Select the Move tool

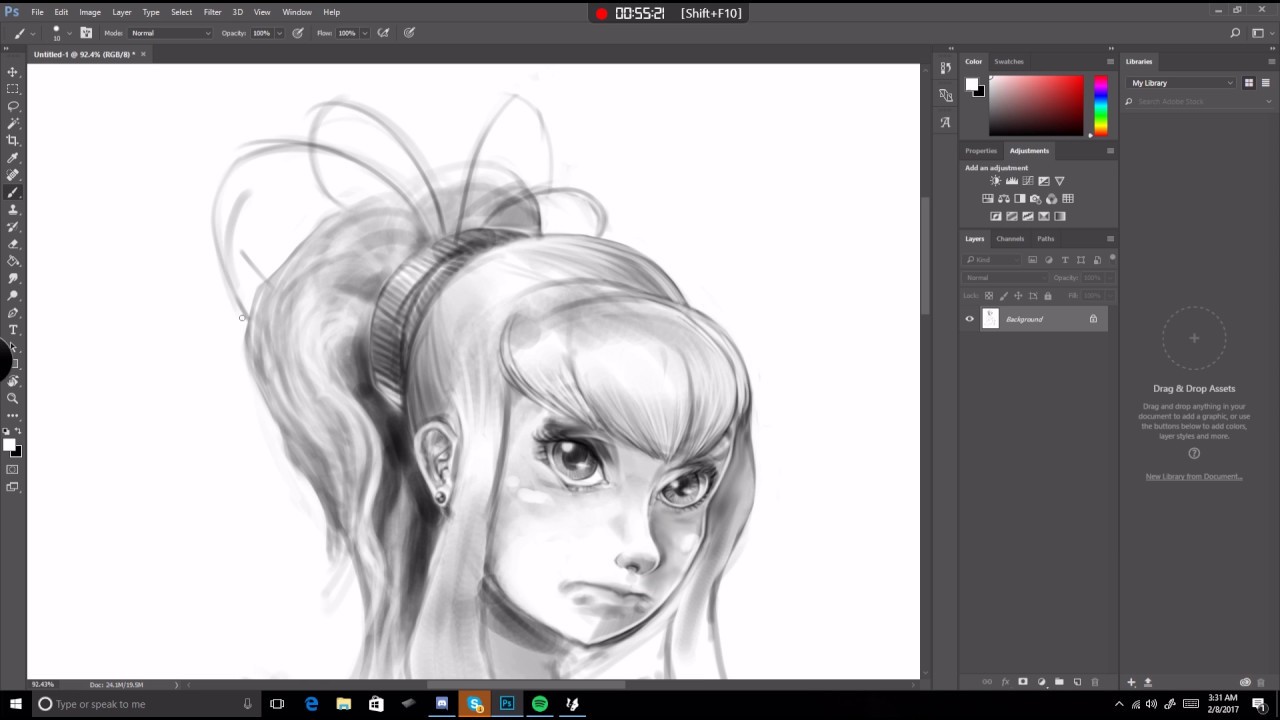coord(13,72)
